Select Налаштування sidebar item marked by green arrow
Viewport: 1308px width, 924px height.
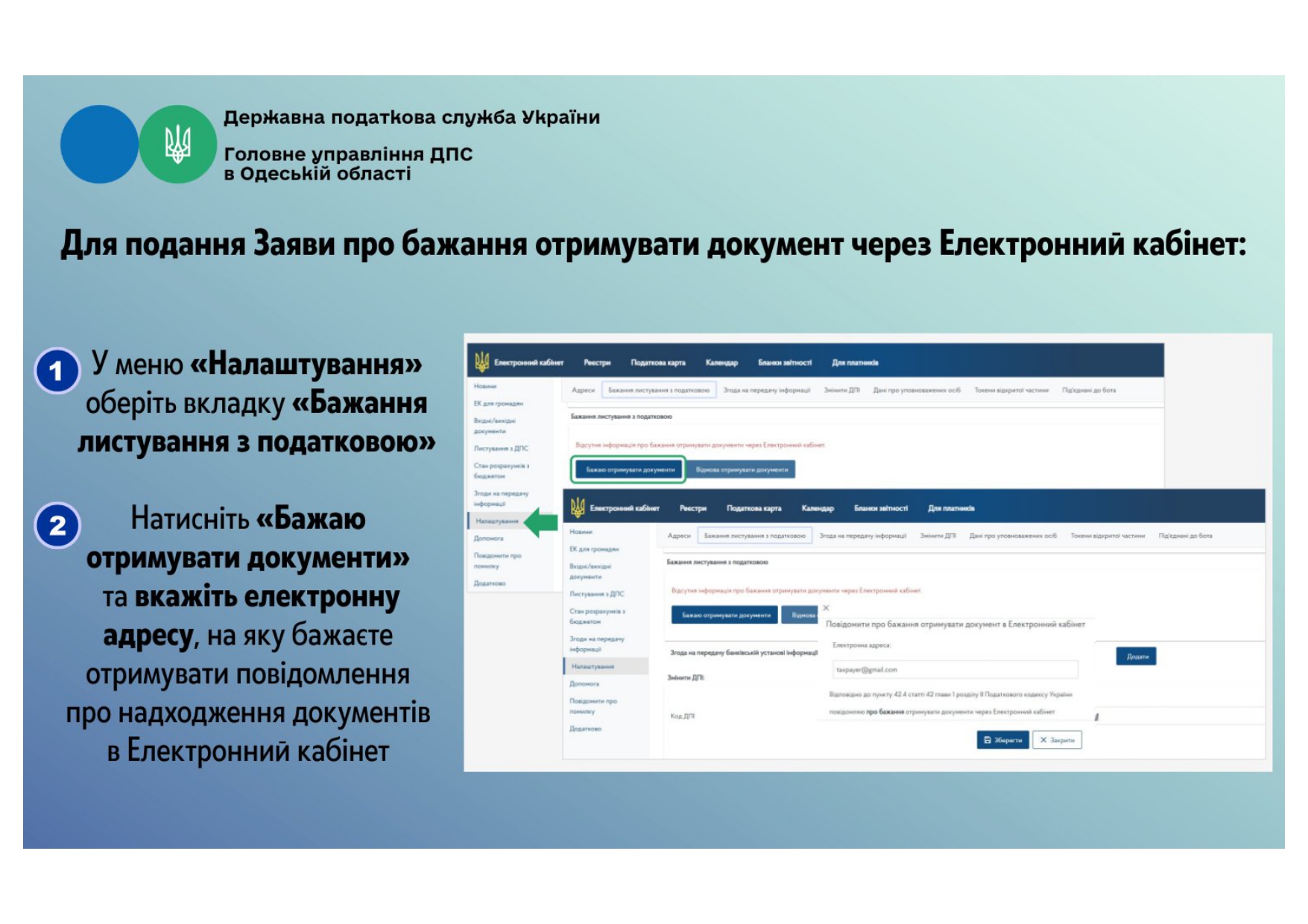(x=496, y=521)
